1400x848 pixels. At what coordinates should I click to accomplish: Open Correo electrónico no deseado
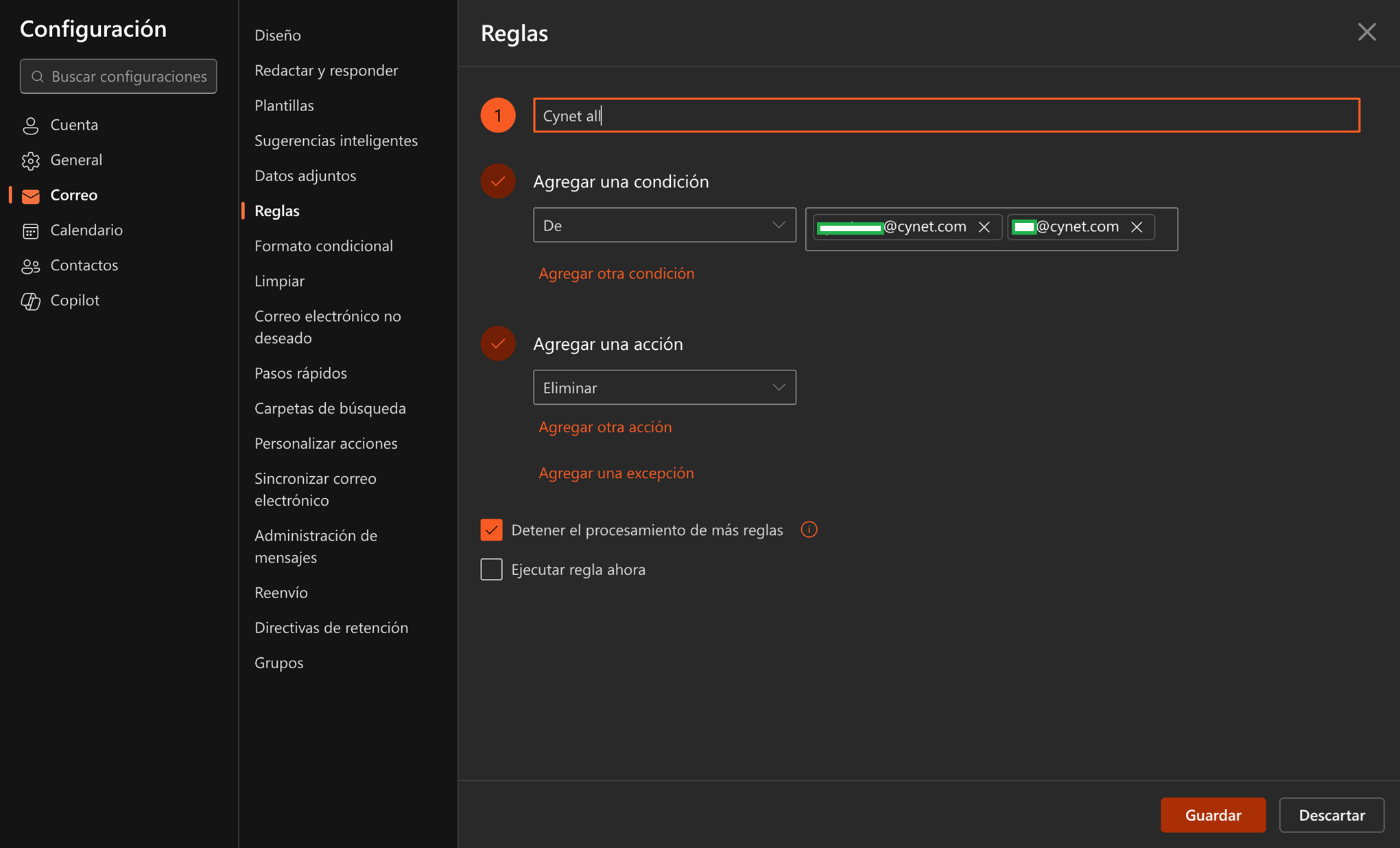327,327
